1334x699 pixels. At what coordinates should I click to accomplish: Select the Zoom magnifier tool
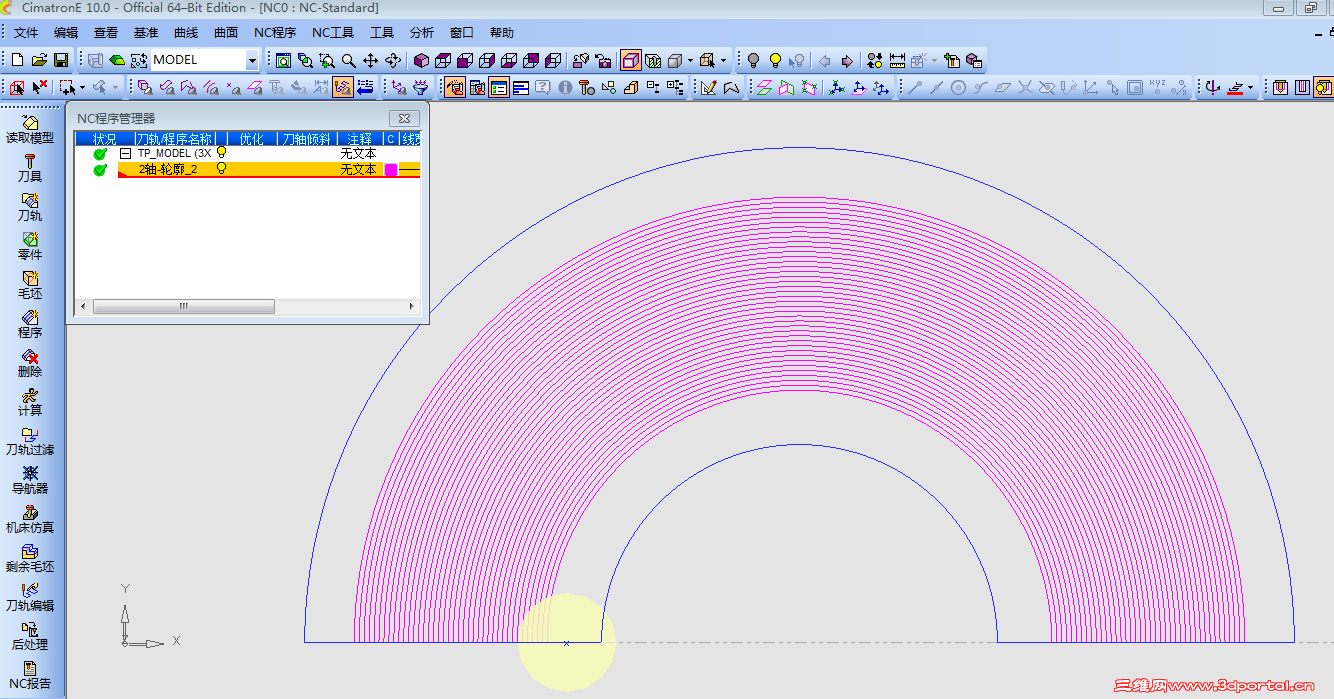349,60
